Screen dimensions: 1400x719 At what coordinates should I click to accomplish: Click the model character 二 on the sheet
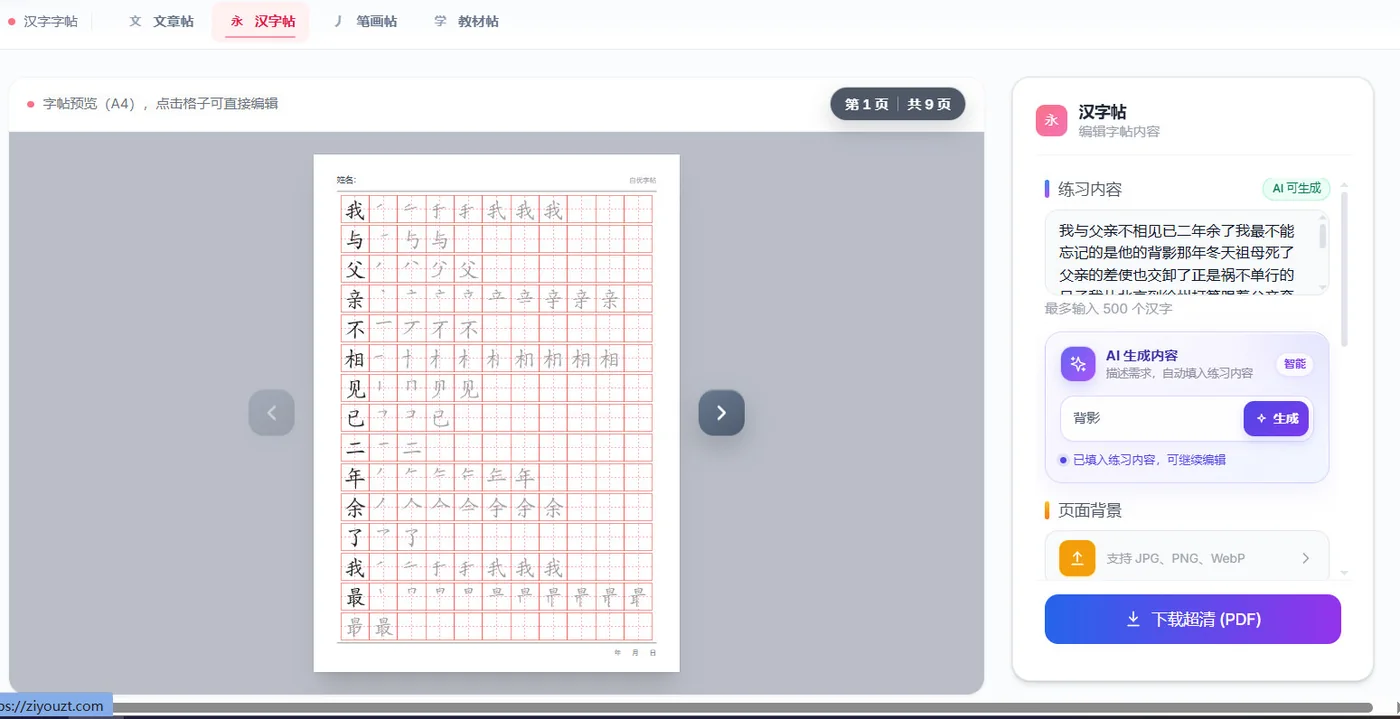(355, 448)
